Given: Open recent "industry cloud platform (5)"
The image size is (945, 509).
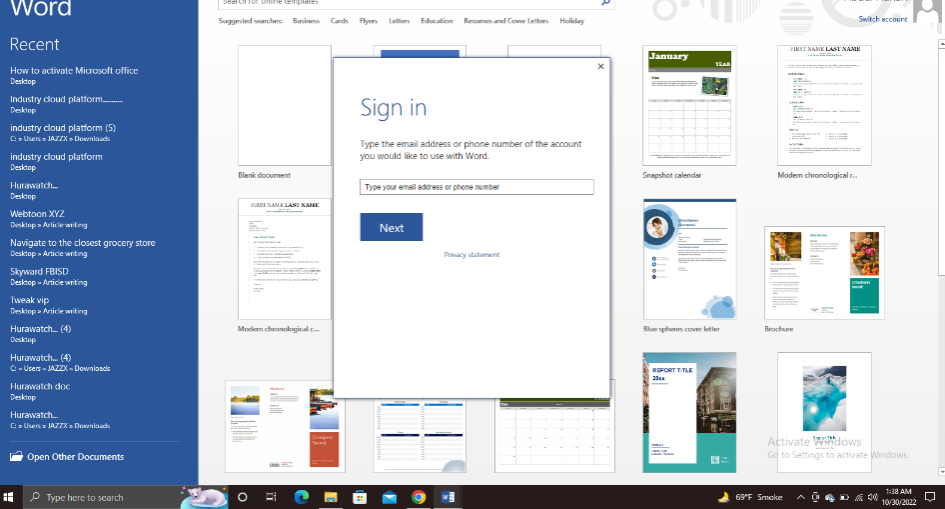Looking at the screenshot, I should click(x=63, y=133).
